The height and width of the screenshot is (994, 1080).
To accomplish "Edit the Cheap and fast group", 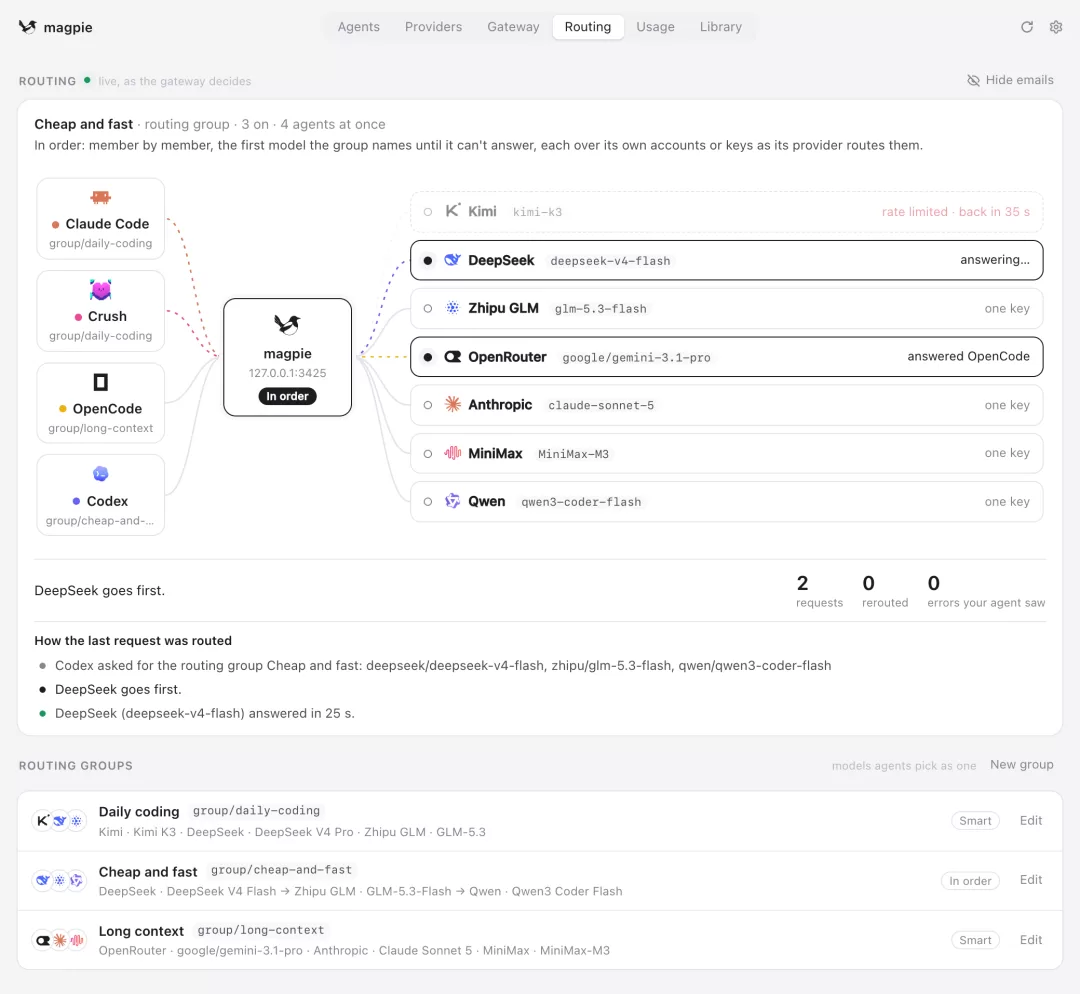I will pos(1030,880).
